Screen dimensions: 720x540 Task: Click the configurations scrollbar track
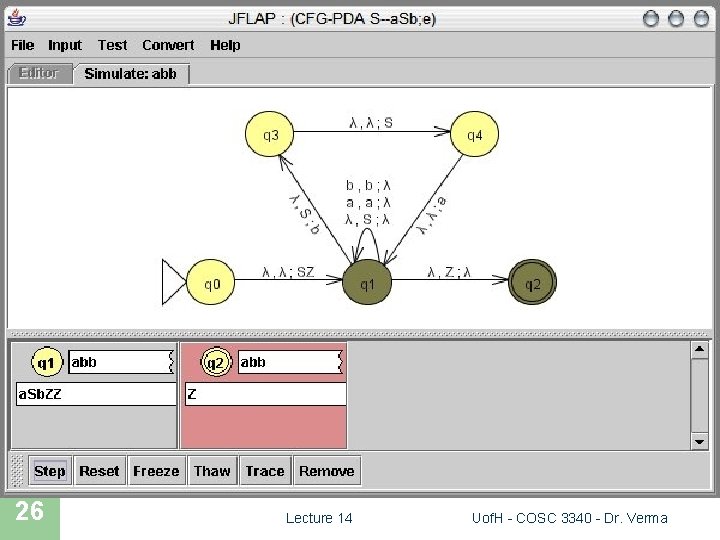pos(699,395)
